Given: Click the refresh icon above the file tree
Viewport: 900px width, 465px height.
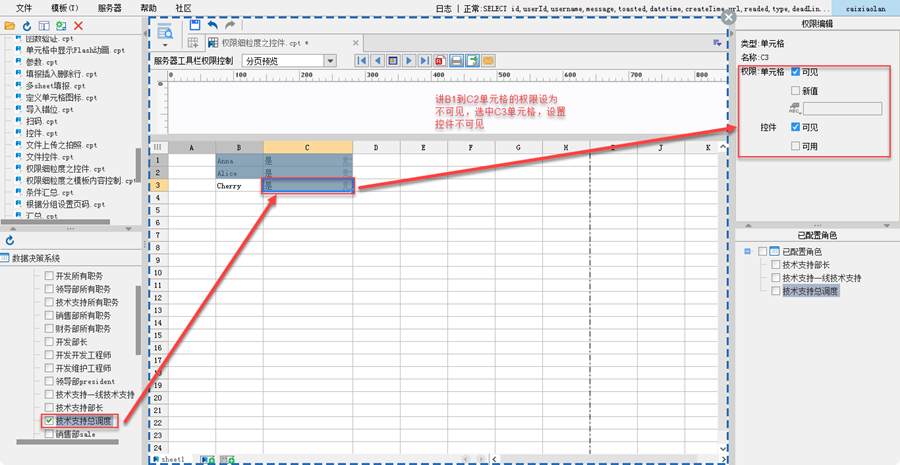Looking at the screenshot, I should [26, 25].
